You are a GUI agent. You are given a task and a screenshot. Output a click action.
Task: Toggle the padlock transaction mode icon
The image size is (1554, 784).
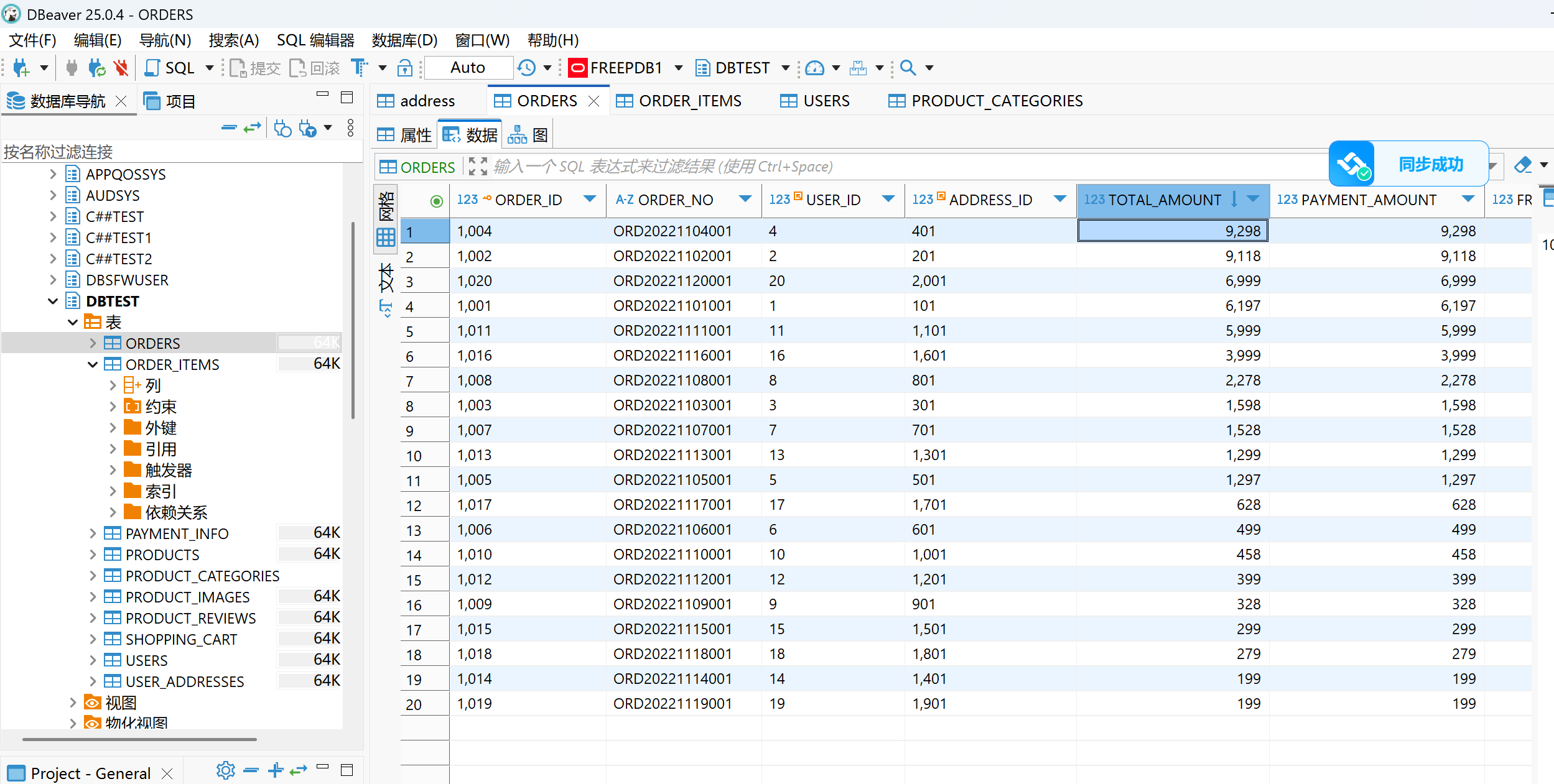point(405,68)
